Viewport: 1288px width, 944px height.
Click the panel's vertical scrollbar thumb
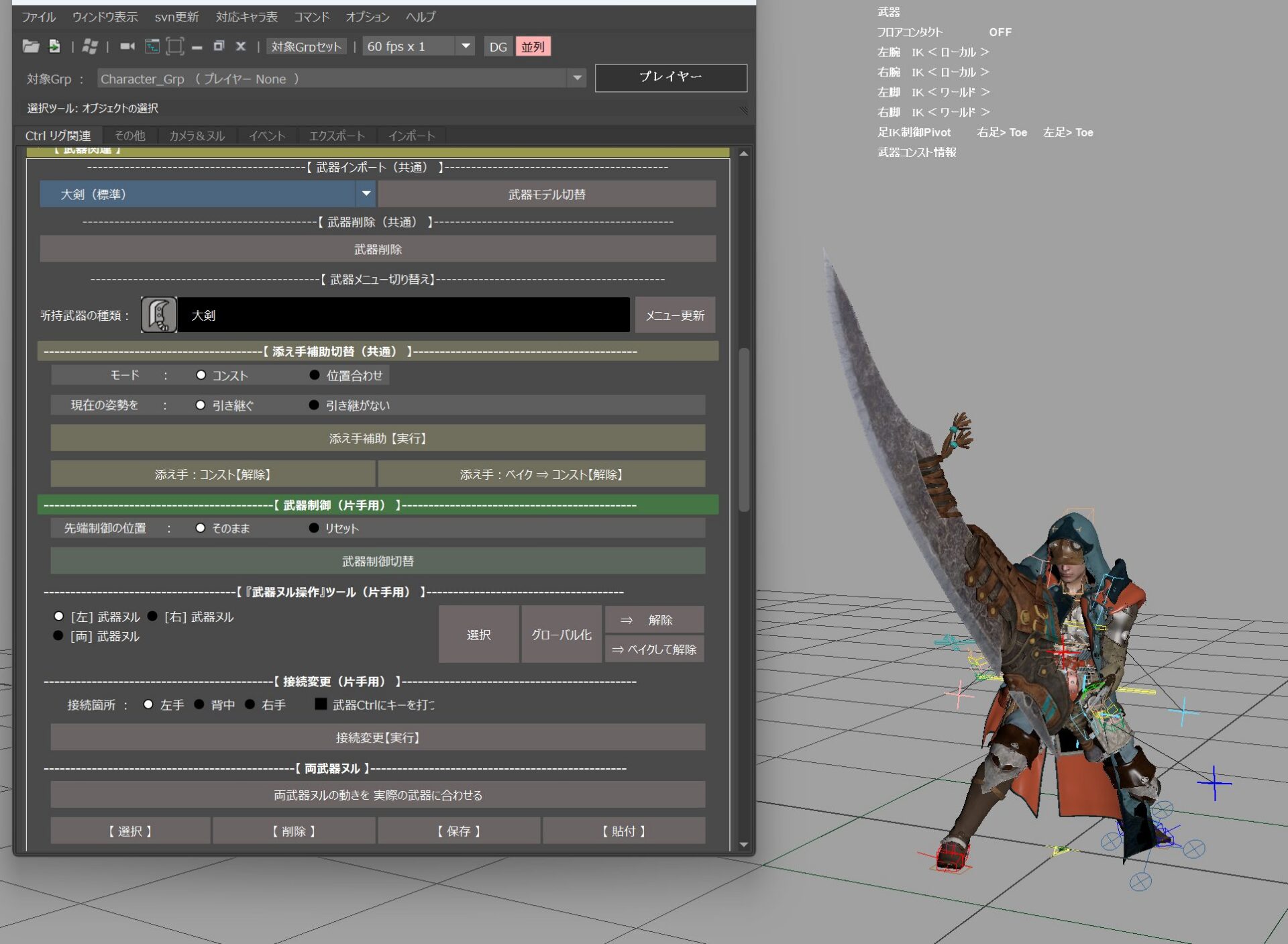[x=743, y=429]
